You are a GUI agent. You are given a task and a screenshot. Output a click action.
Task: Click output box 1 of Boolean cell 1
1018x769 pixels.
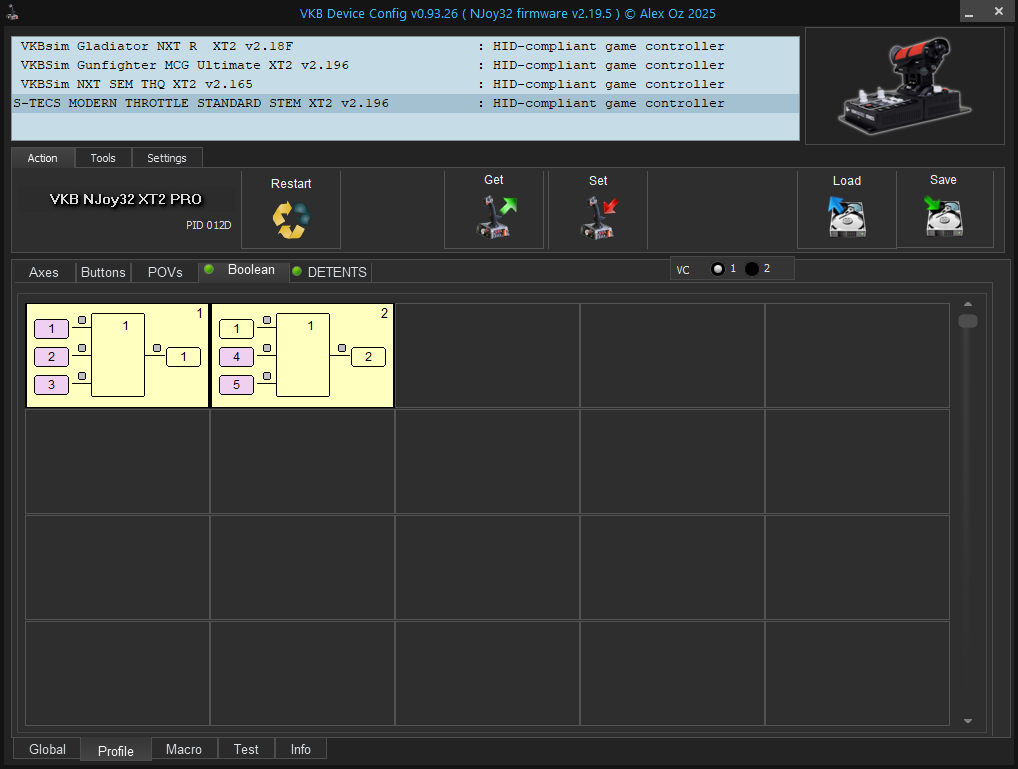click(183, 357)
